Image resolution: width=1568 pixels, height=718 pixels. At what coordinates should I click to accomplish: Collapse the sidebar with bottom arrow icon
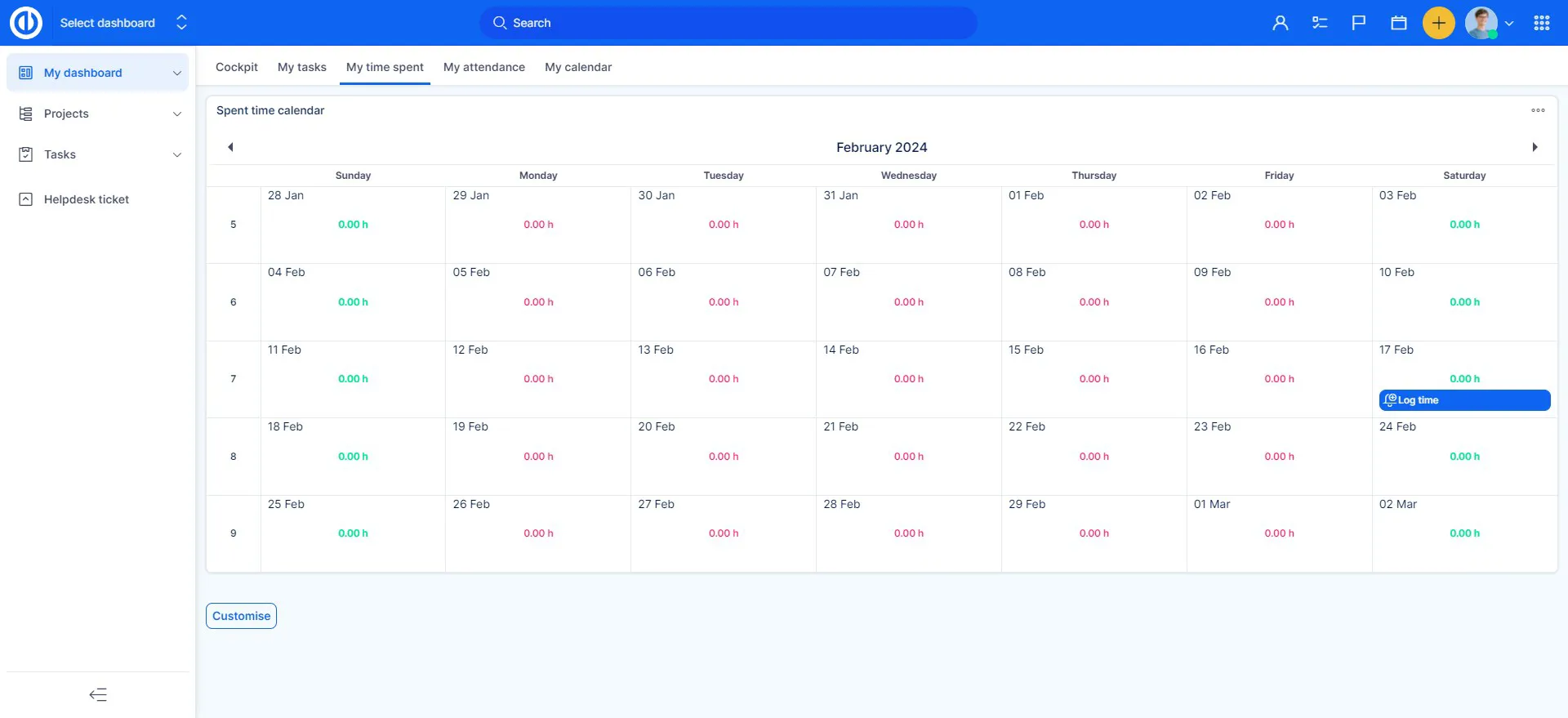[x=98, y=695]
